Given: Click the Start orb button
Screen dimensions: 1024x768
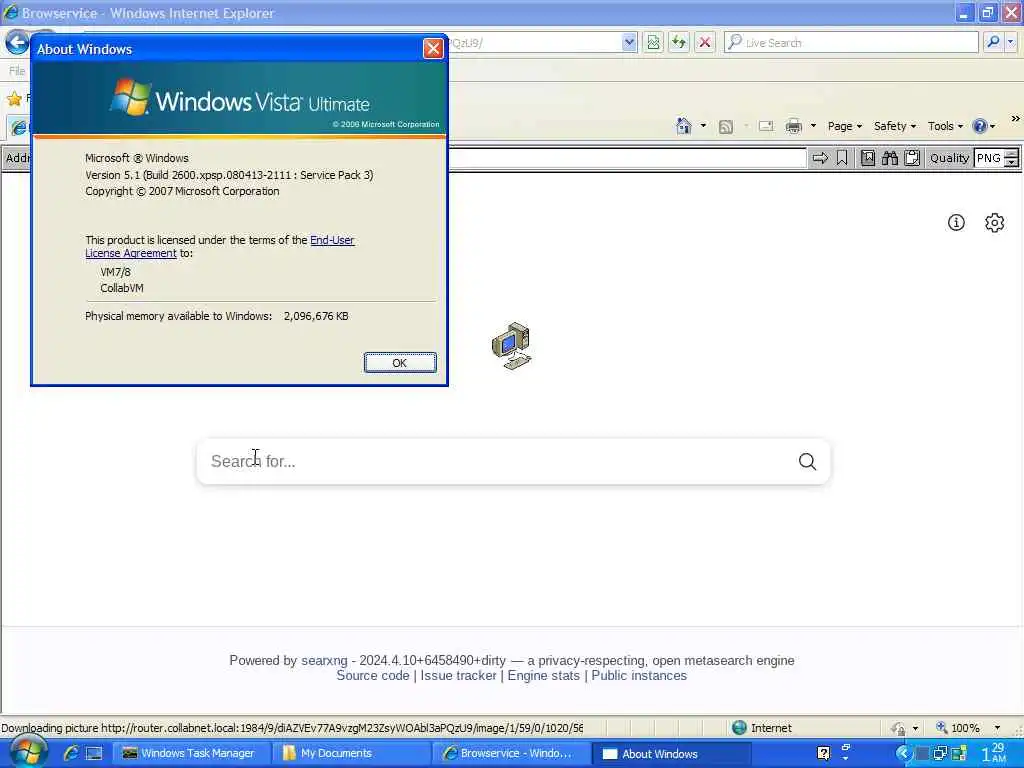Looking at the screenshot, I should (27, 752).
